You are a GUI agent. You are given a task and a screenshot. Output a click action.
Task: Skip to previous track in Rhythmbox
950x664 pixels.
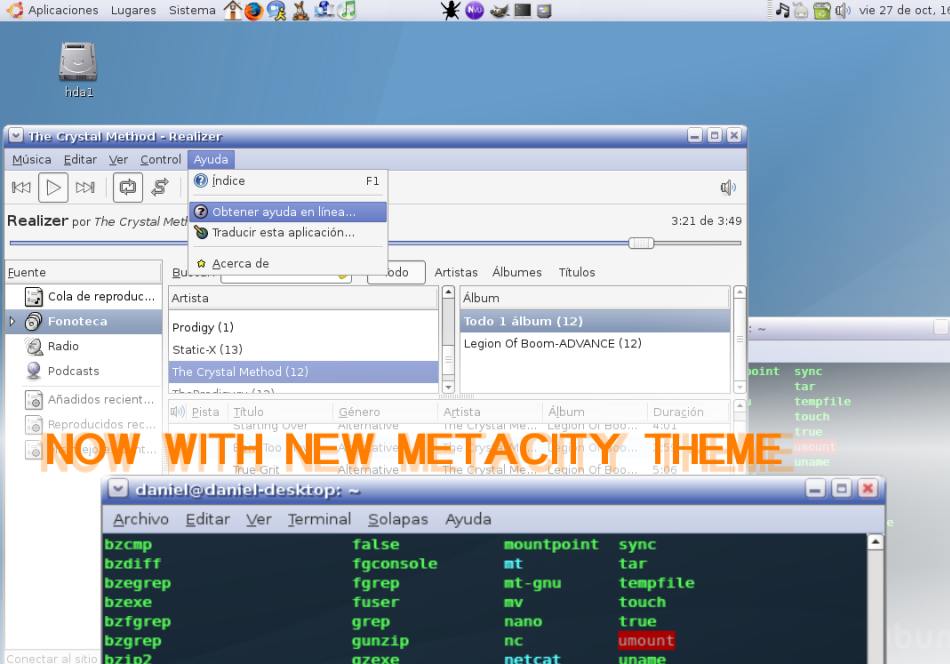(x=21, y=187)
